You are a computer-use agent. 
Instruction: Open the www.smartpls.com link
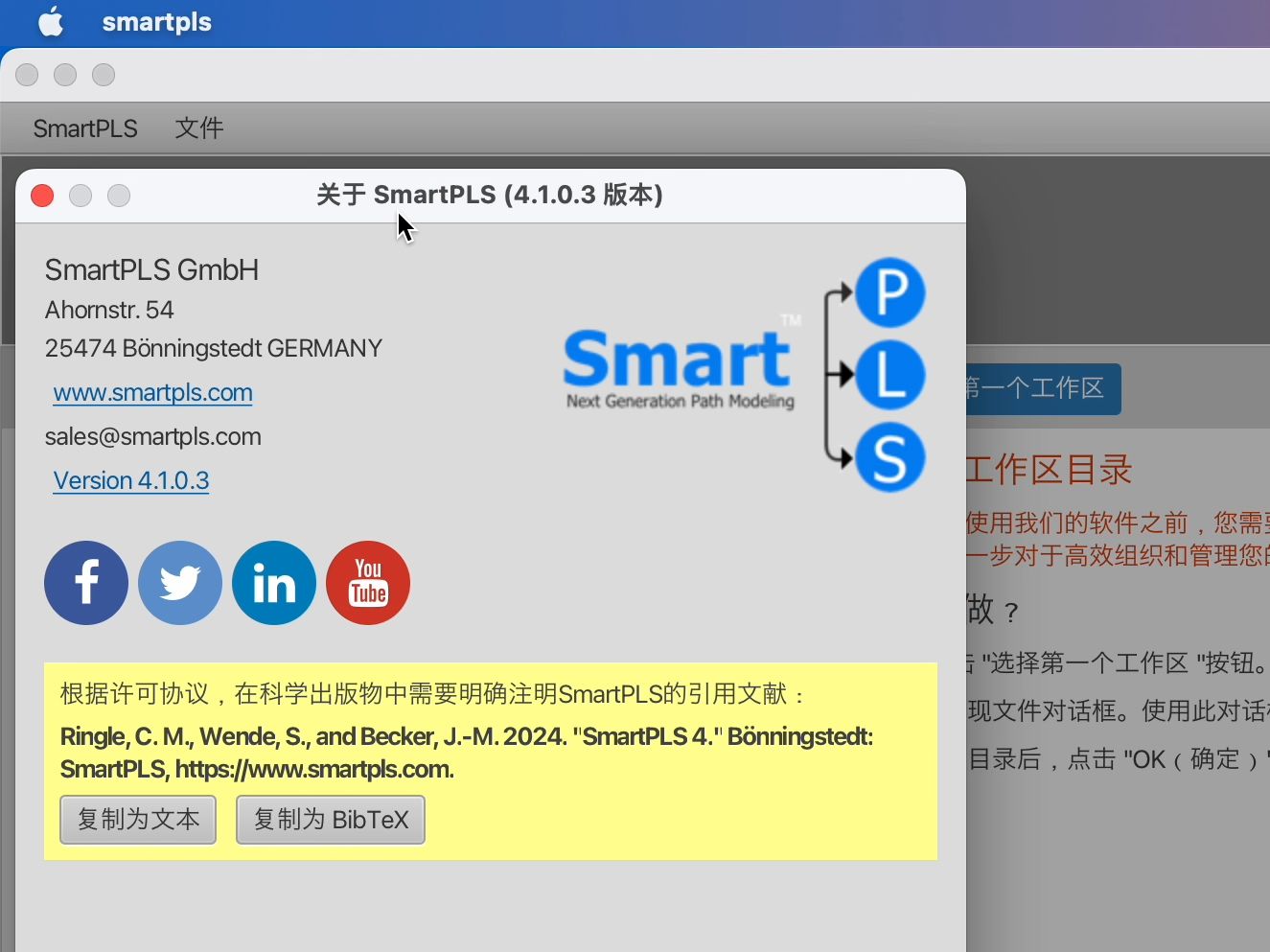pos(153,393)
